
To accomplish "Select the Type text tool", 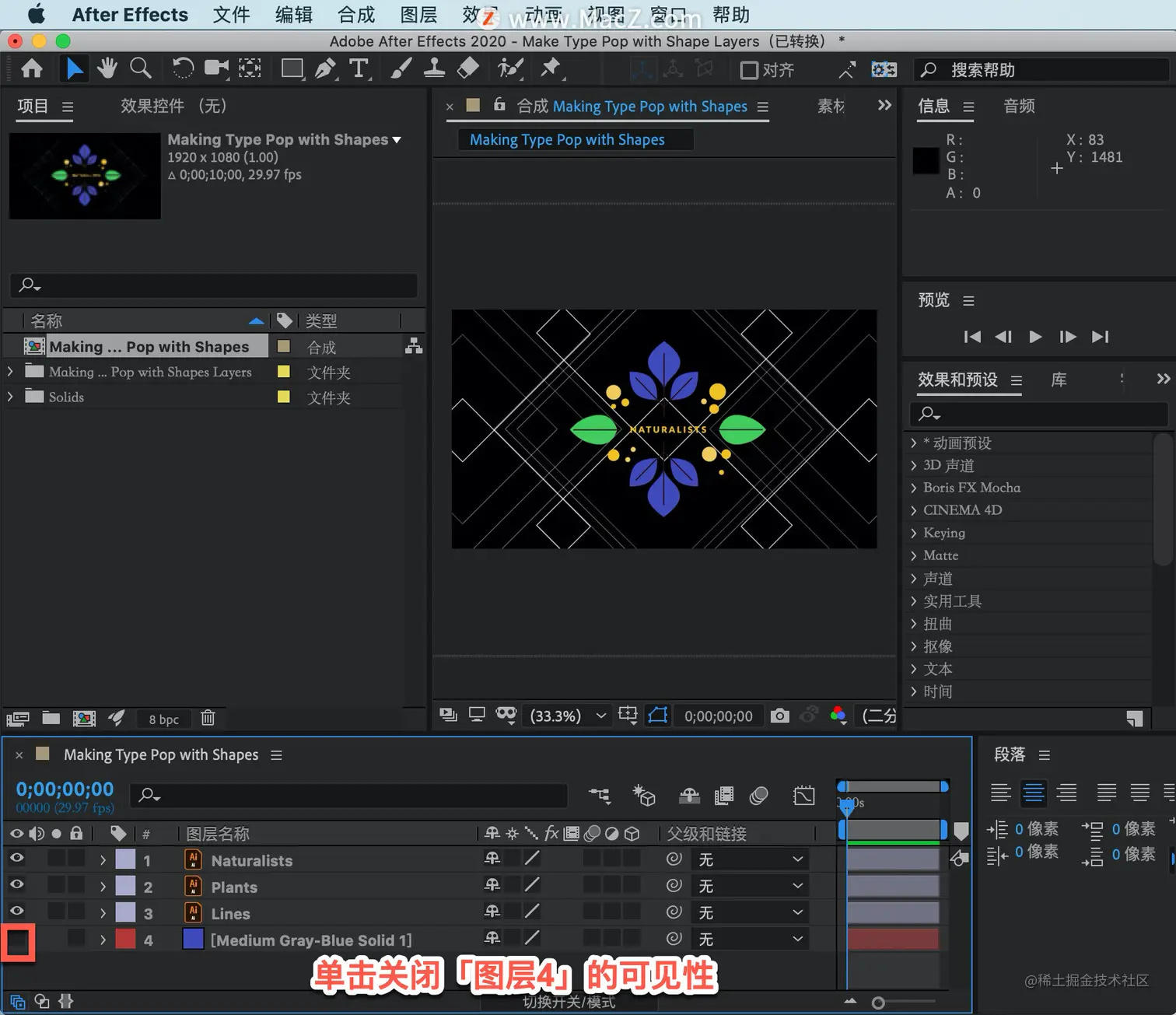I will (359, 69).
